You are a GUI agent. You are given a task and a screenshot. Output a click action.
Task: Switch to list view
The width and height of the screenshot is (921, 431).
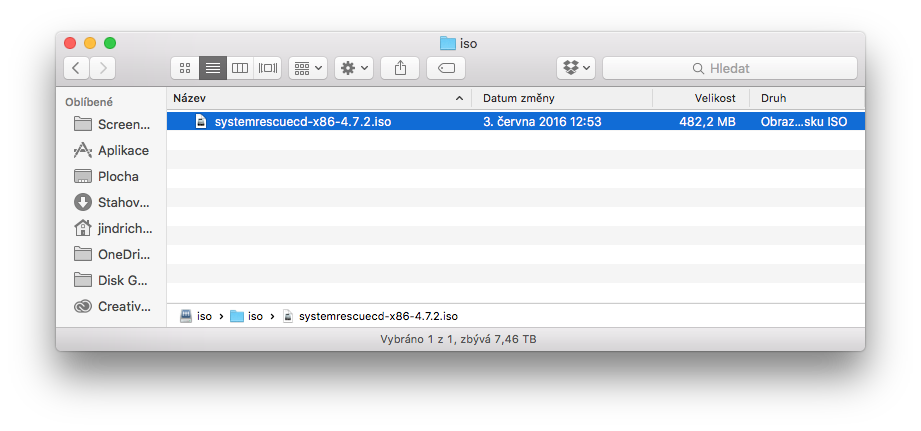coord(213,68)
